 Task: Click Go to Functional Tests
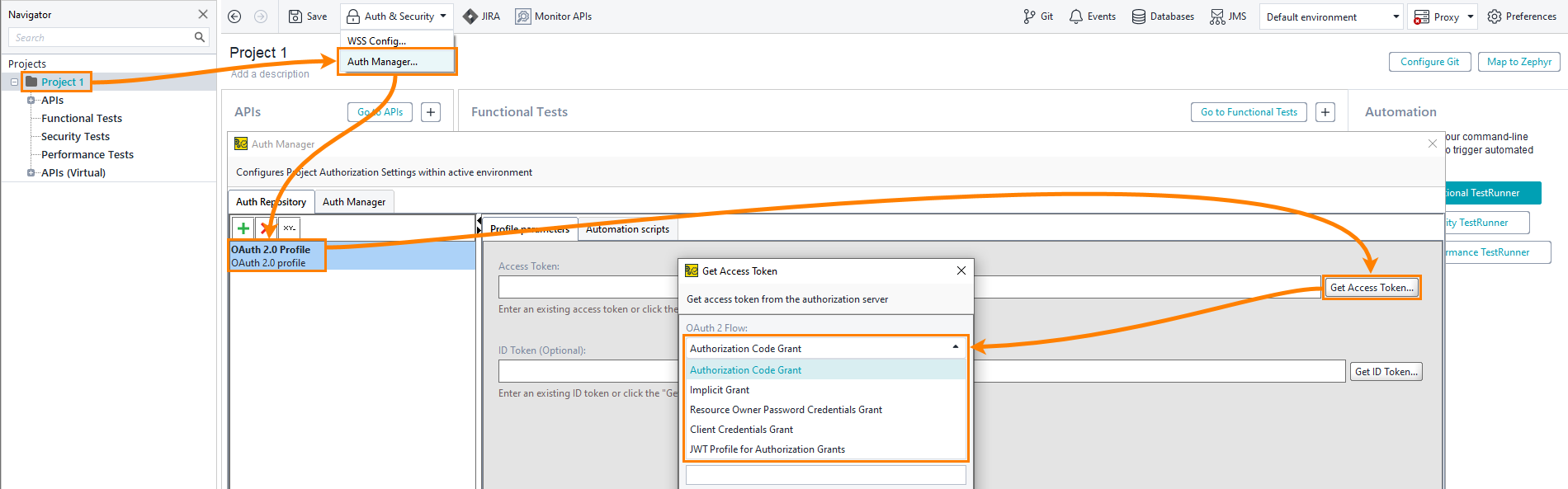tap(1249, 112)
